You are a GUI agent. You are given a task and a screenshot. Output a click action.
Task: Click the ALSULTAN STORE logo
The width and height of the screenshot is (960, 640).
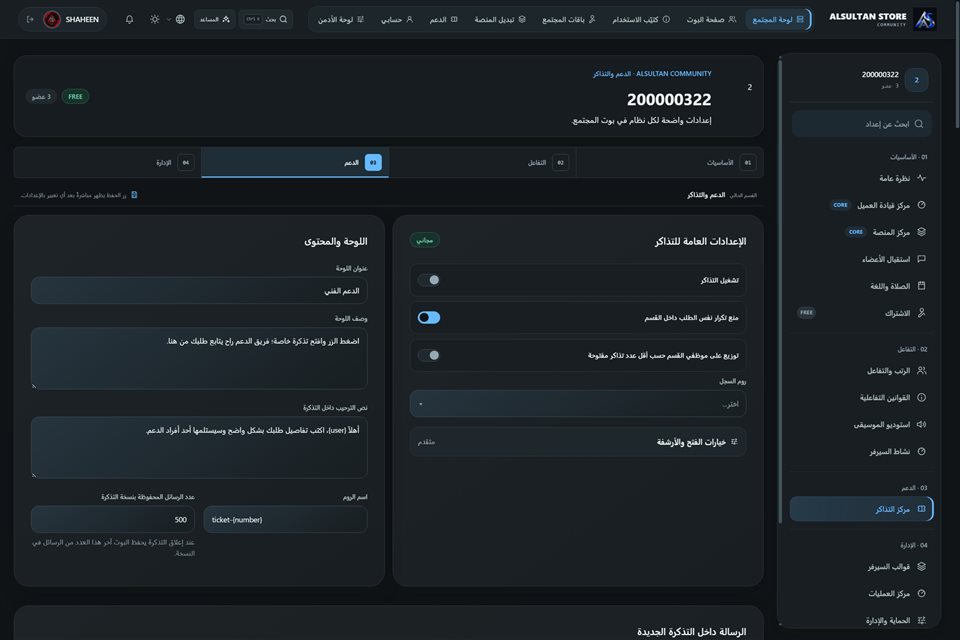pos(882,19)
